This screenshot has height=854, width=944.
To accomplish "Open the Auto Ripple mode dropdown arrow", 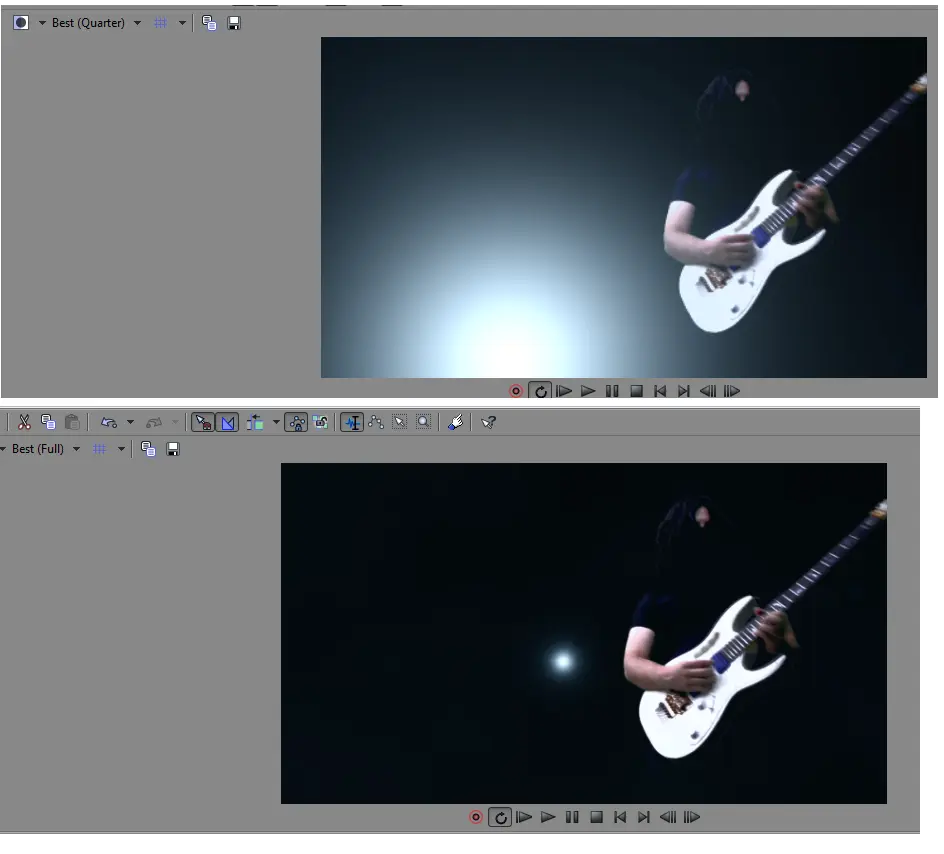I will (x=276, y=422).
